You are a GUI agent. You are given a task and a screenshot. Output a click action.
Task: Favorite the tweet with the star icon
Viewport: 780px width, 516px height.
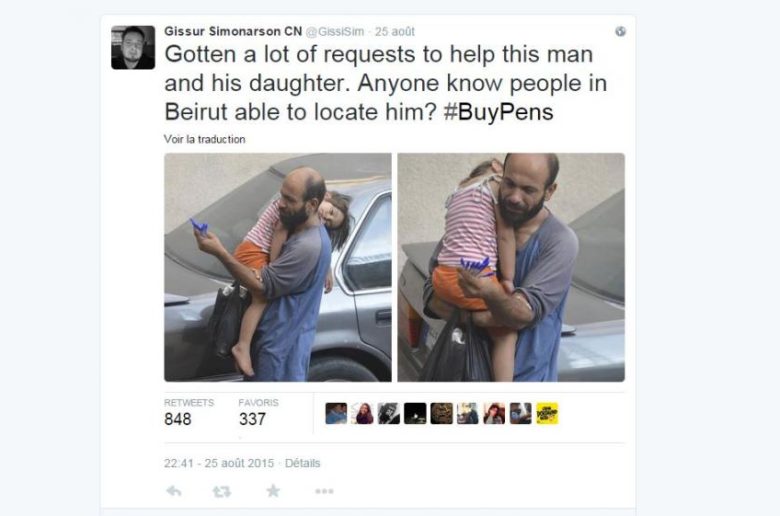[x=273, y=491]
